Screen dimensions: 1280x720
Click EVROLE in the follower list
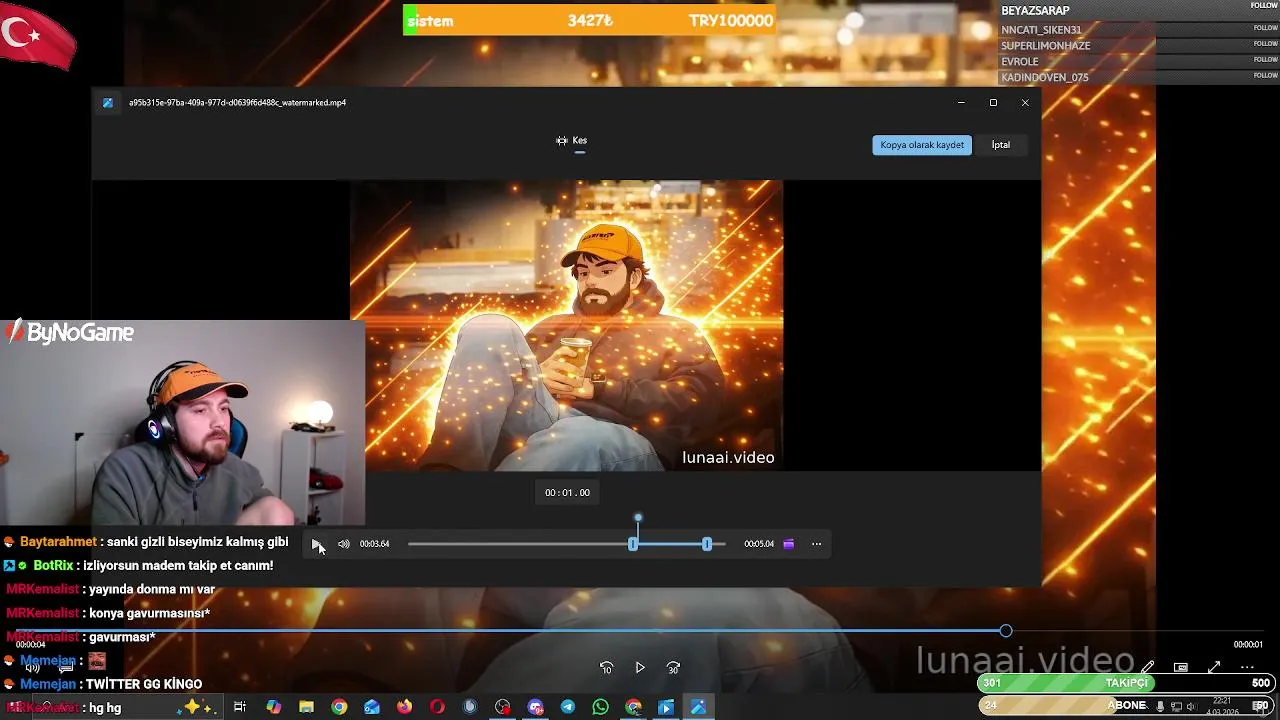1020,62
